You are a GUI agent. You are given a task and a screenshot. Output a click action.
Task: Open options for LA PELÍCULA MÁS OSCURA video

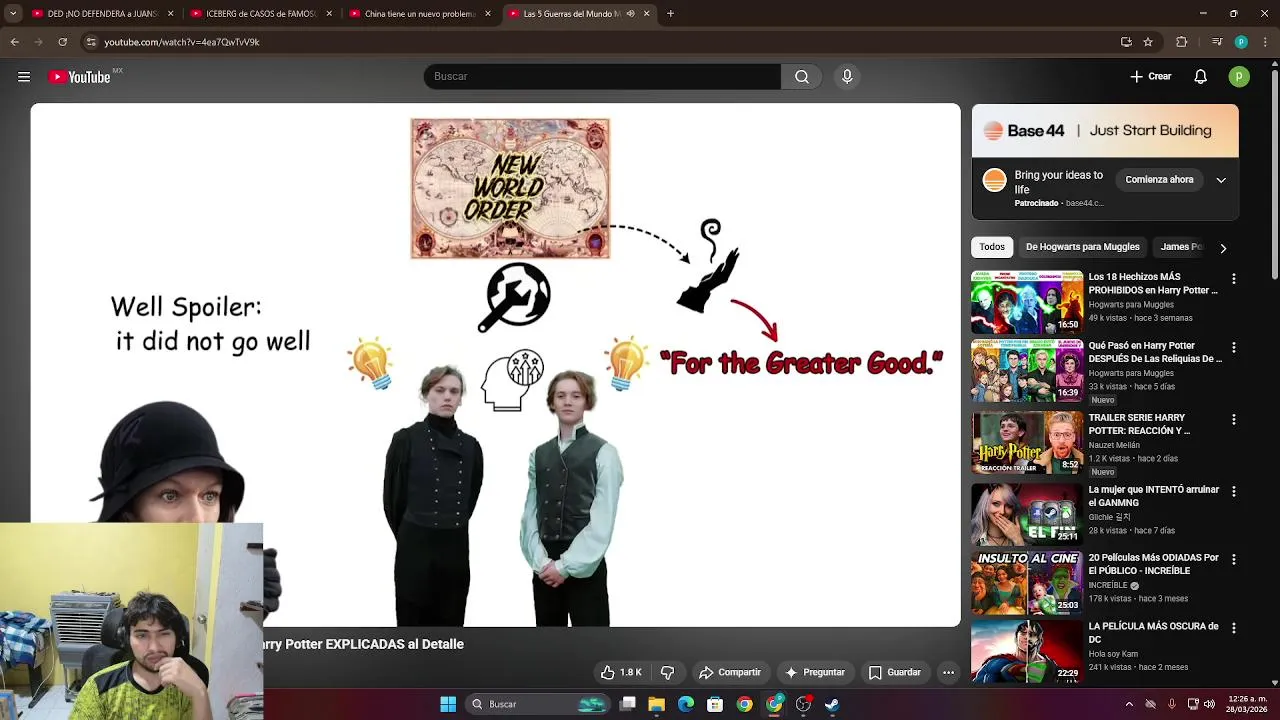[1233, 629]
